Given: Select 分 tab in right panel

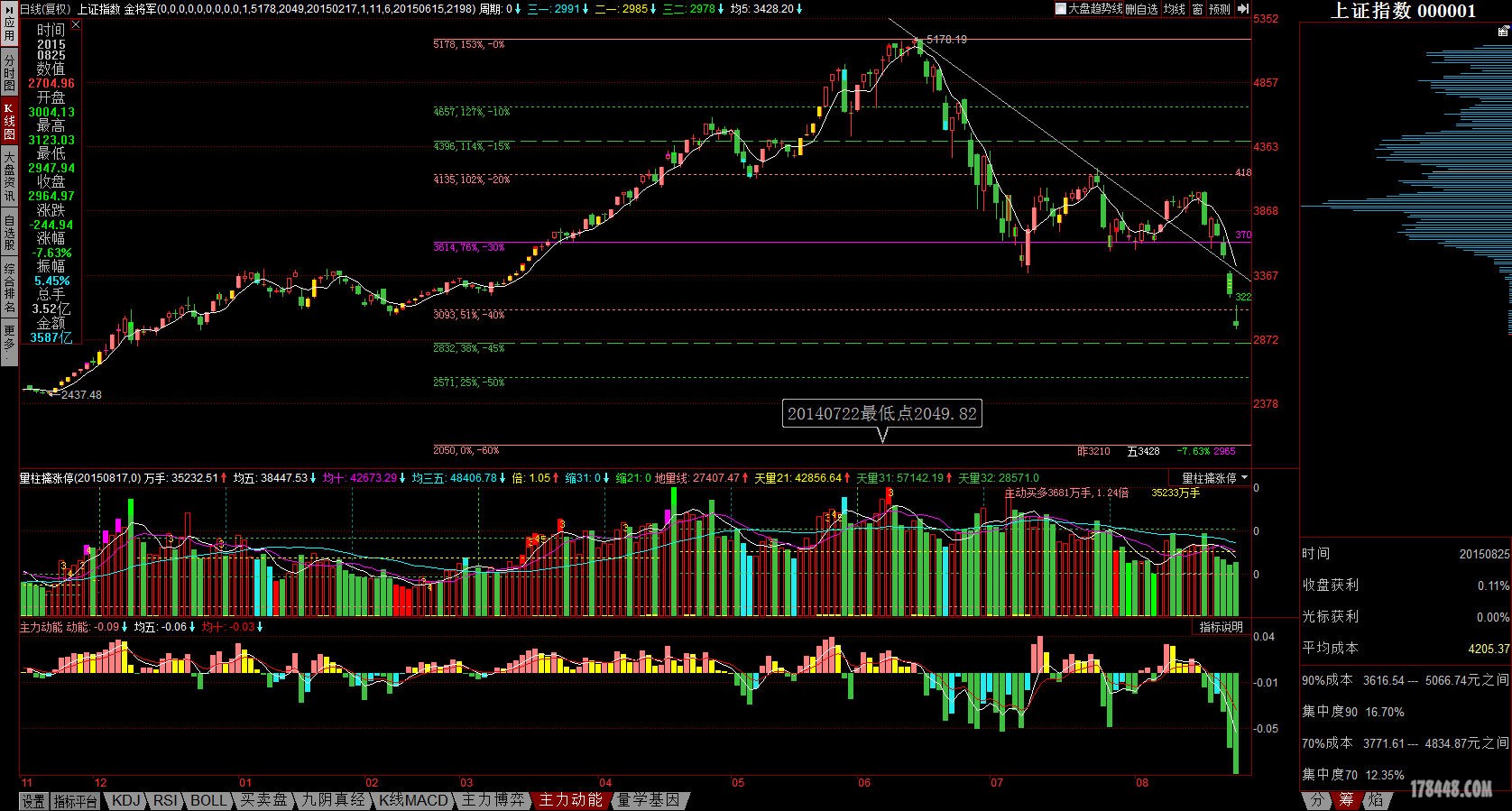Looking at the screenshot, I should [x=1316, y=801].
